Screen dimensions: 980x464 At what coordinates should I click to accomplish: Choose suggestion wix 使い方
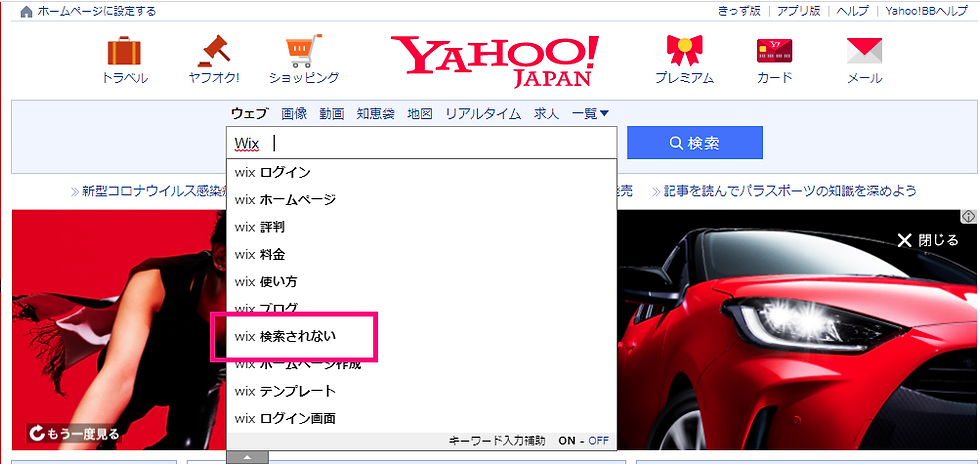(422, 281)
